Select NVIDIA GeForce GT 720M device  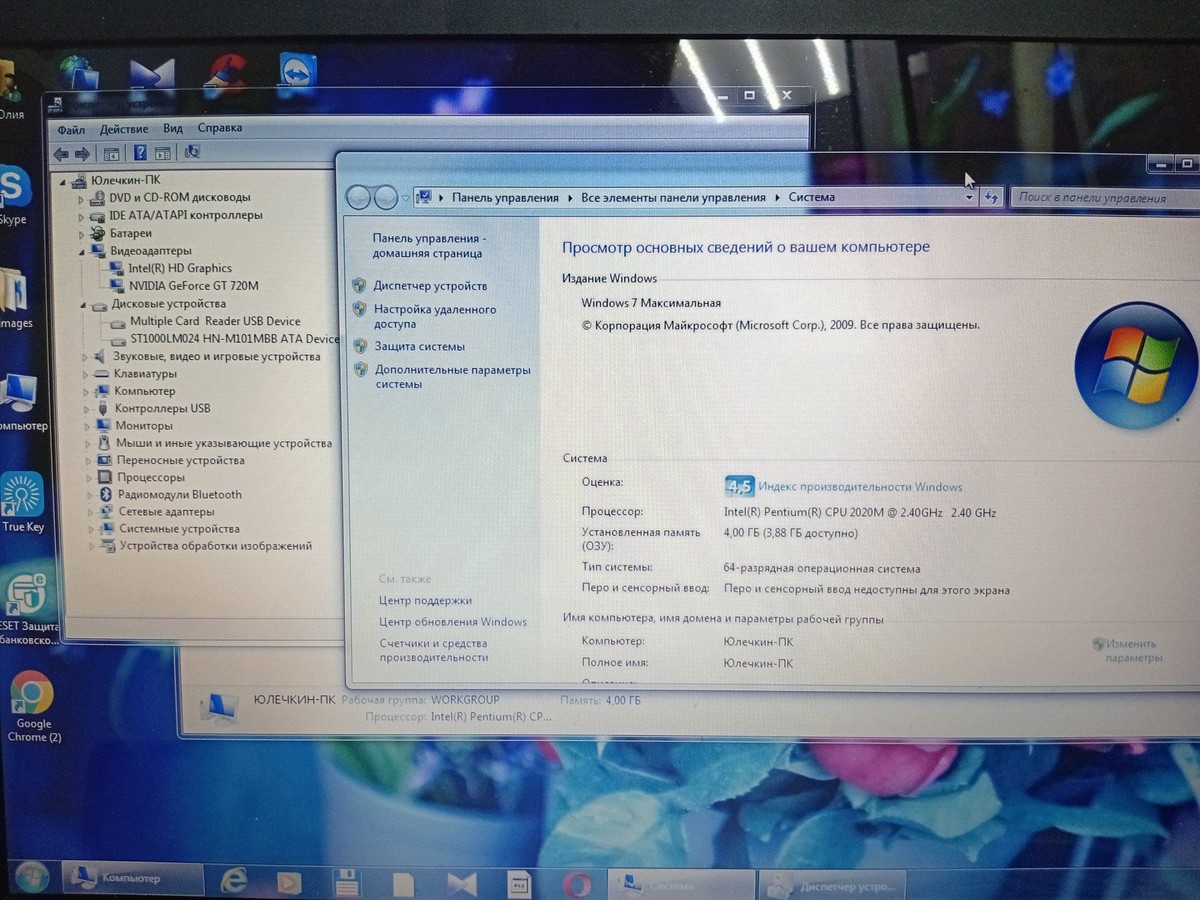(x=193, y=286)
